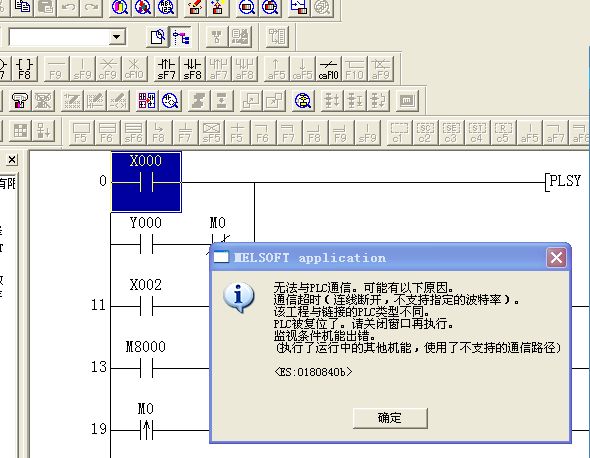Click the 确定 button in the dialog
The height and width of the screenshot is (458, 590).
point(390,418)
